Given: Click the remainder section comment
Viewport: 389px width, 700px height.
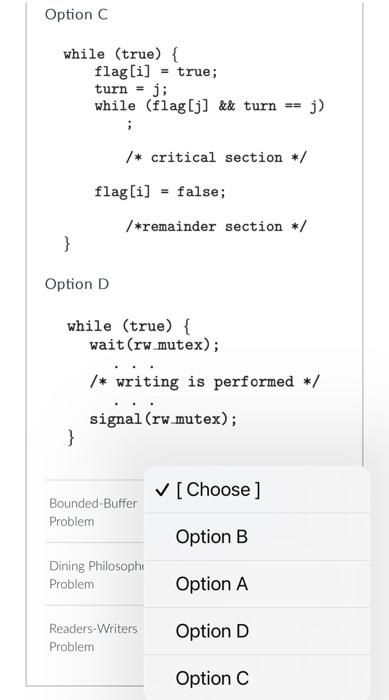Looking at the screenshot, I should pos(216,226).
